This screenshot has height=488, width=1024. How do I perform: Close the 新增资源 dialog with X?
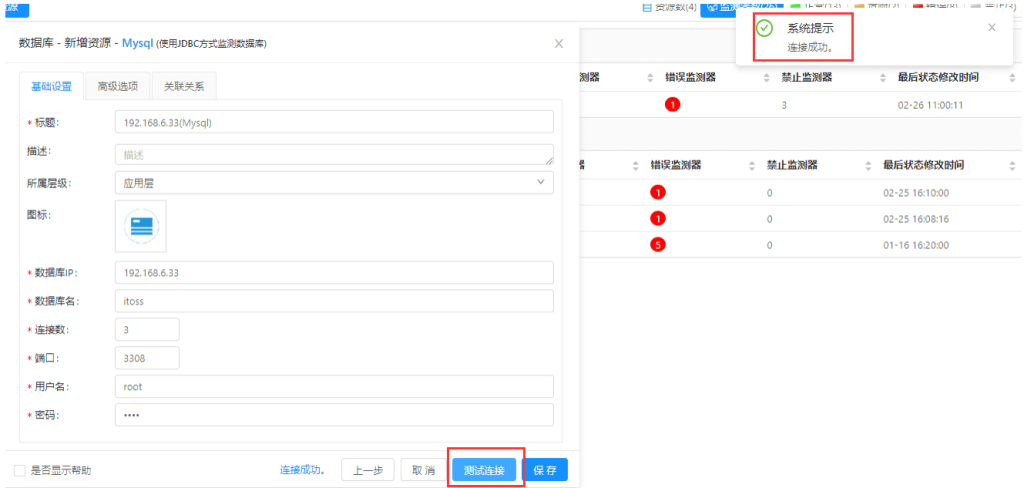(x=559, y=43)
